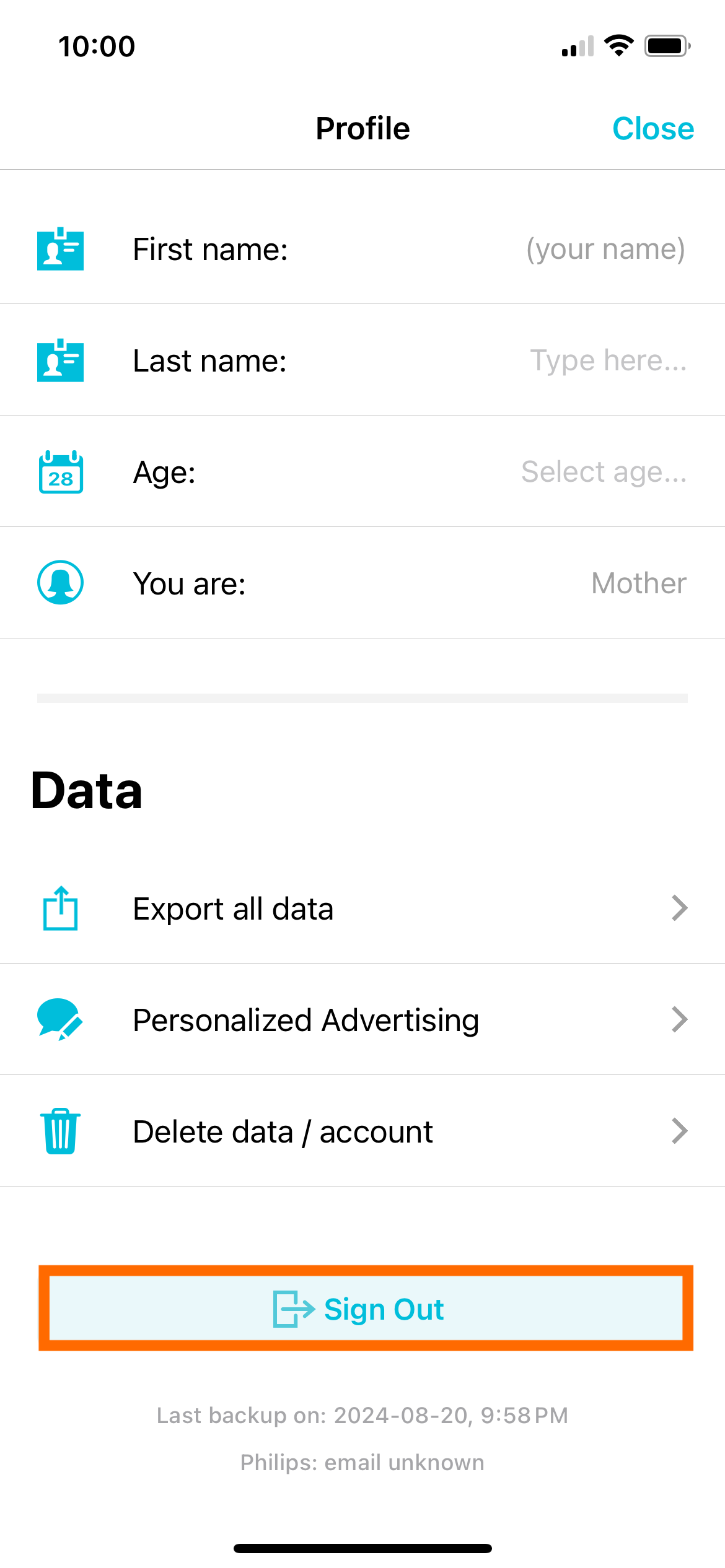Tap the Delete data trash can icon
Image resolution: width=725 pixels, height=1568 pixels.
[x=60, y=1131]
